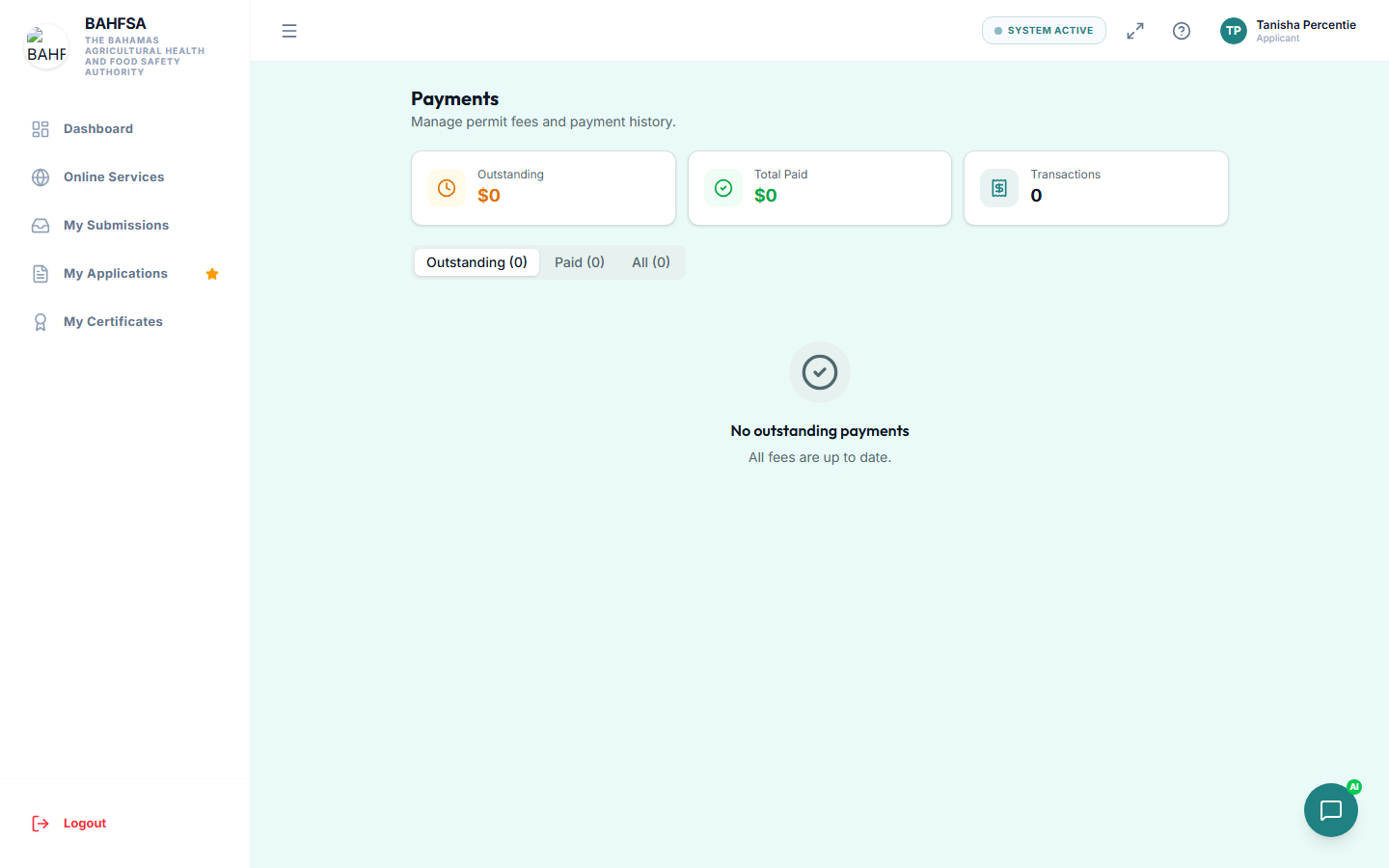
Task: Click the My Submissions inbox icon
Action: pos(41,226)
